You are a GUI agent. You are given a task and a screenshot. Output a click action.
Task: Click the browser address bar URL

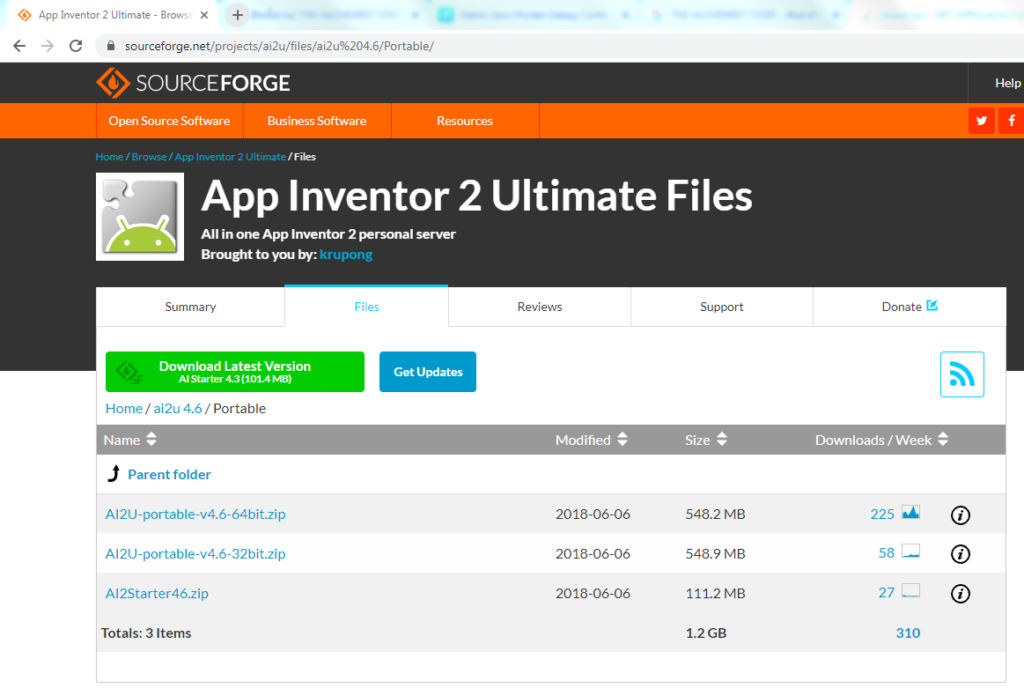[x=279, y=46]
